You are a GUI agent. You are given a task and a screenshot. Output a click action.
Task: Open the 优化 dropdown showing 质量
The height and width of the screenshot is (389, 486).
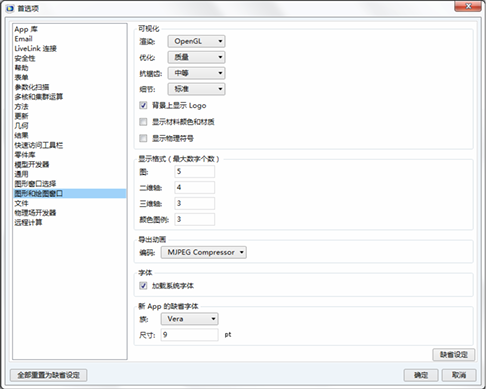point(196,57)
